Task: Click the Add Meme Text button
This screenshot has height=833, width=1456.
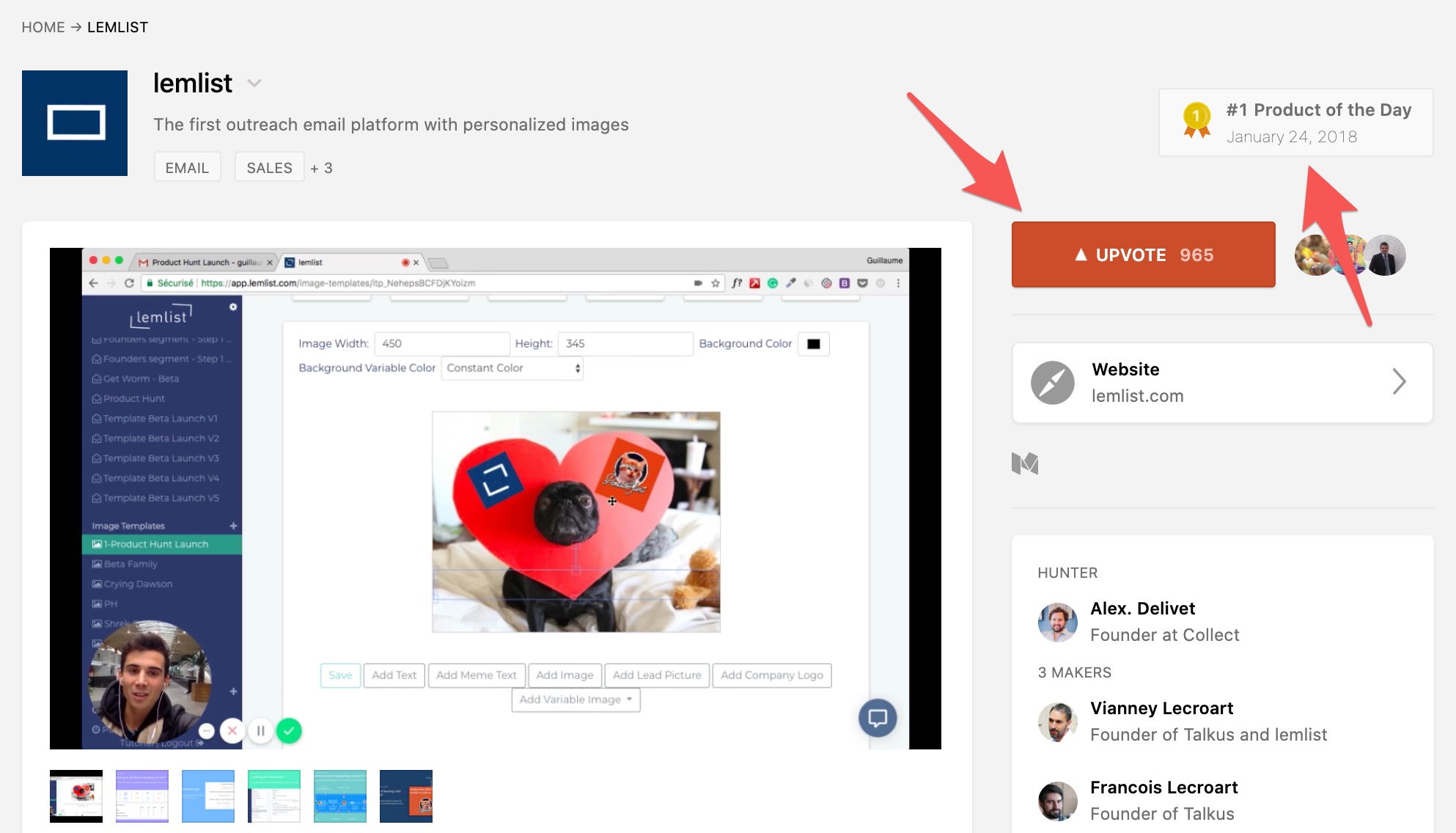Action: click(x=477, y=675)
